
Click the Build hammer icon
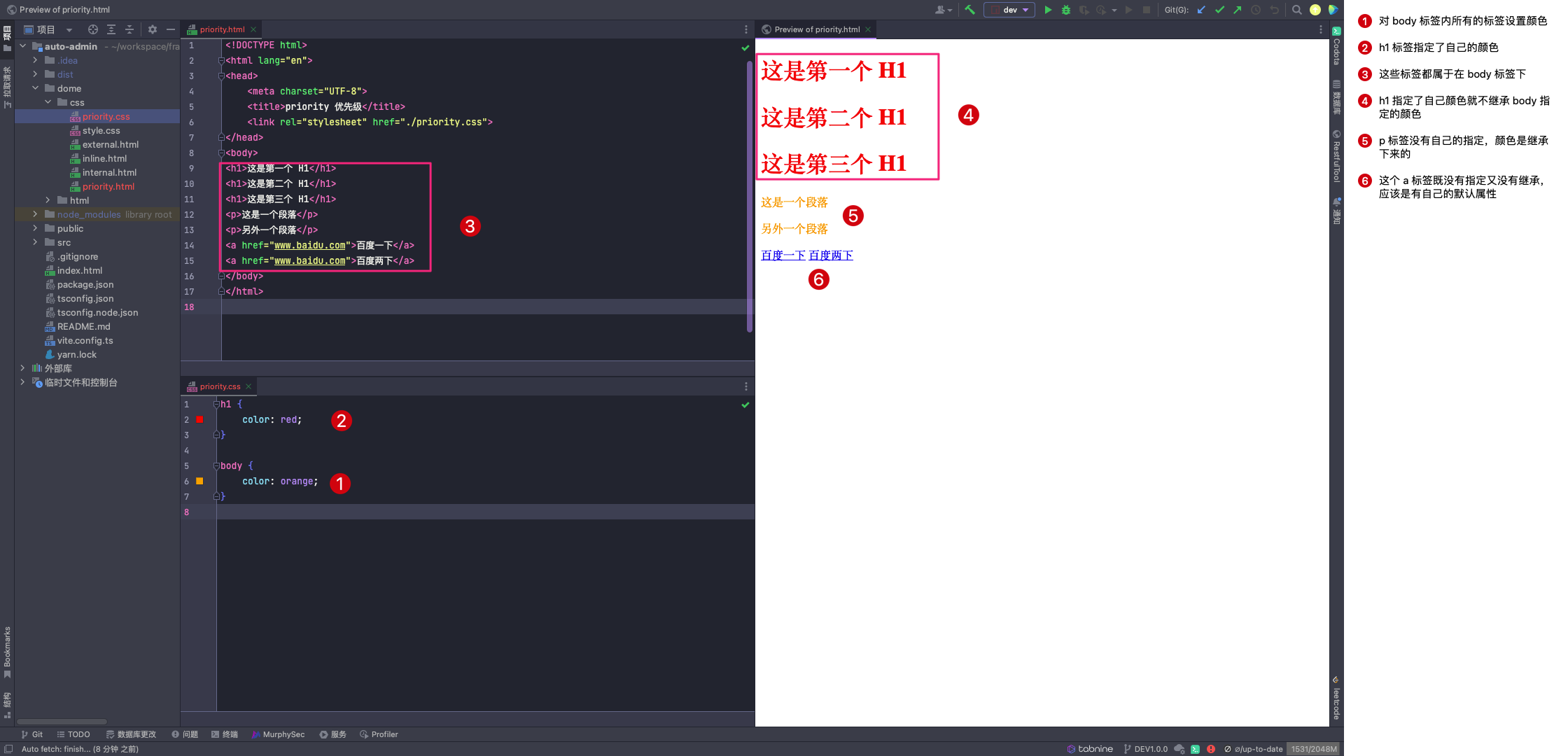point(969,10)
